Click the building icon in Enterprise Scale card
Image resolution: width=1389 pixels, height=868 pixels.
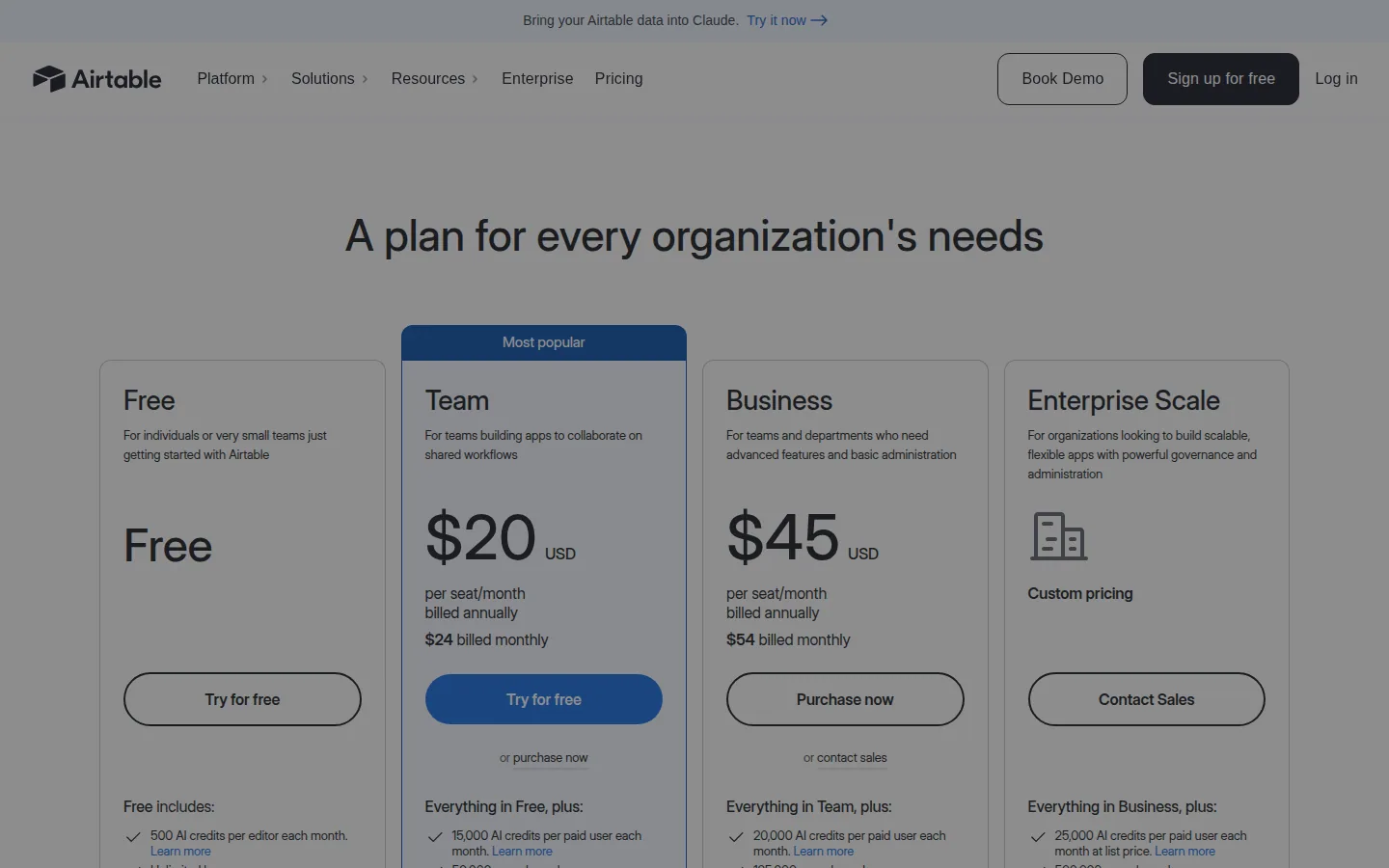[1059, 536]
